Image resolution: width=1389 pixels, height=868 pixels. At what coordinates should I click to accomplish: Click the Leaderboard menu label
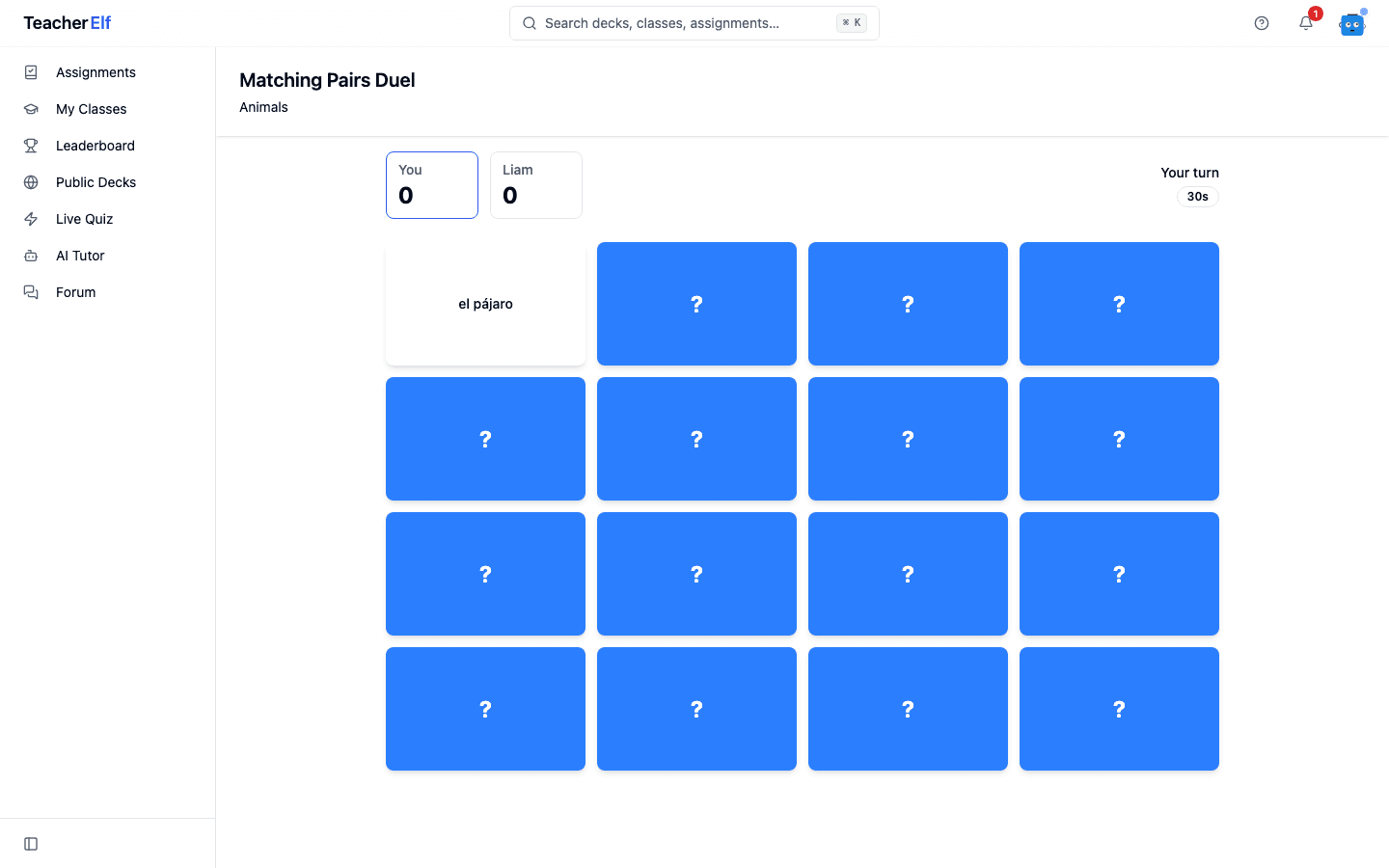(x=95, y=146)
